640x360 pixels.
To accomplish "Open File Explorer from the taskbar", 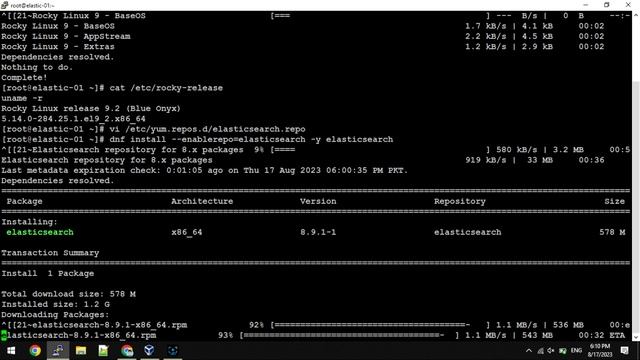I will click(x=81, y=351).
